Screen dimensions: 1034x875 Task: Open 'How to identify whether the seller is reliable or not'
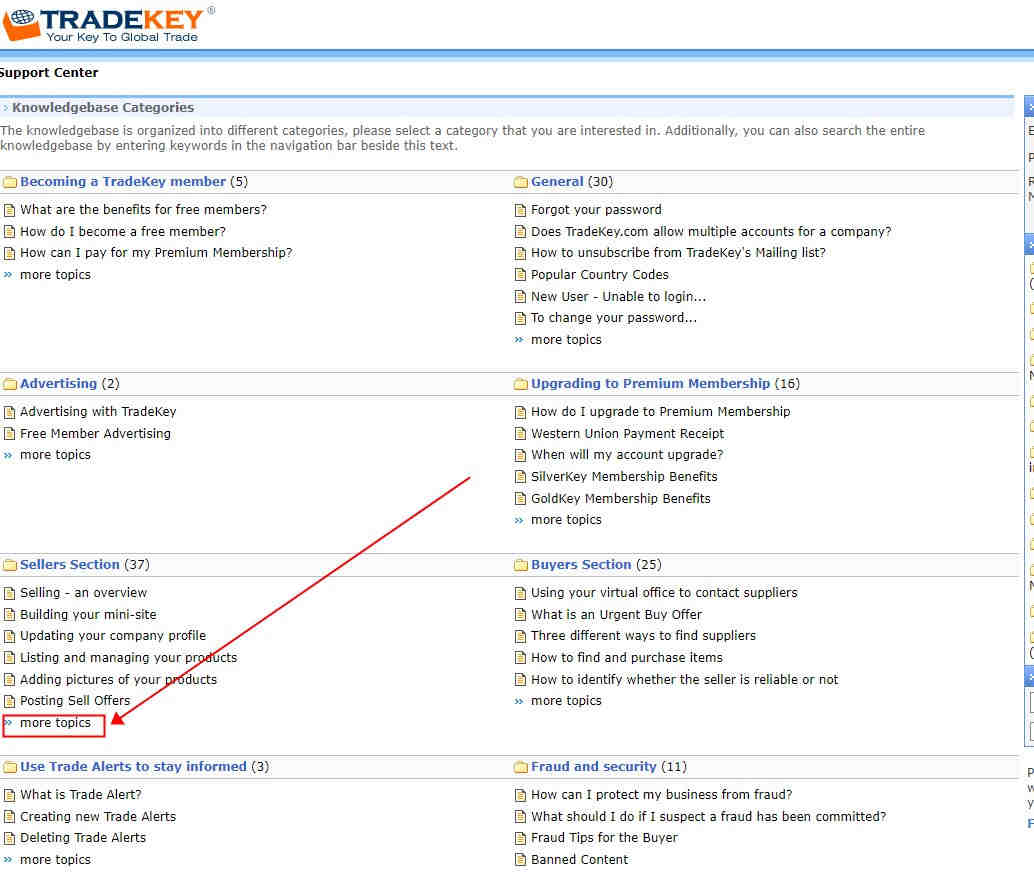click(x=684, y=680)
